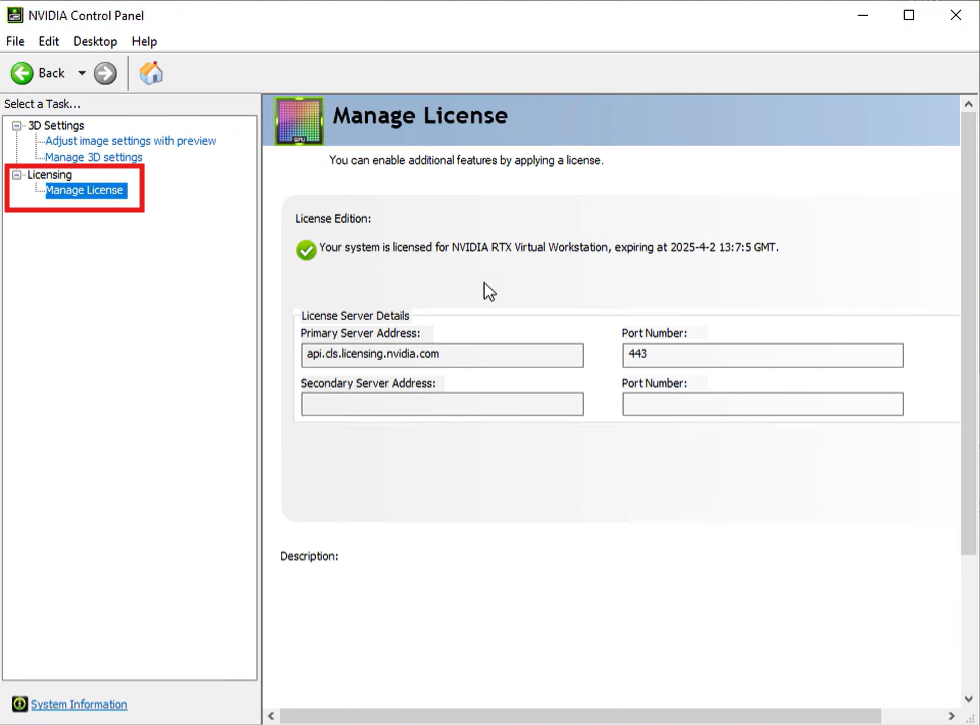This screenshot has height=725, width=980.
Task: Click the Forward arrow navigation icon
Action: (x=103, y=72)
